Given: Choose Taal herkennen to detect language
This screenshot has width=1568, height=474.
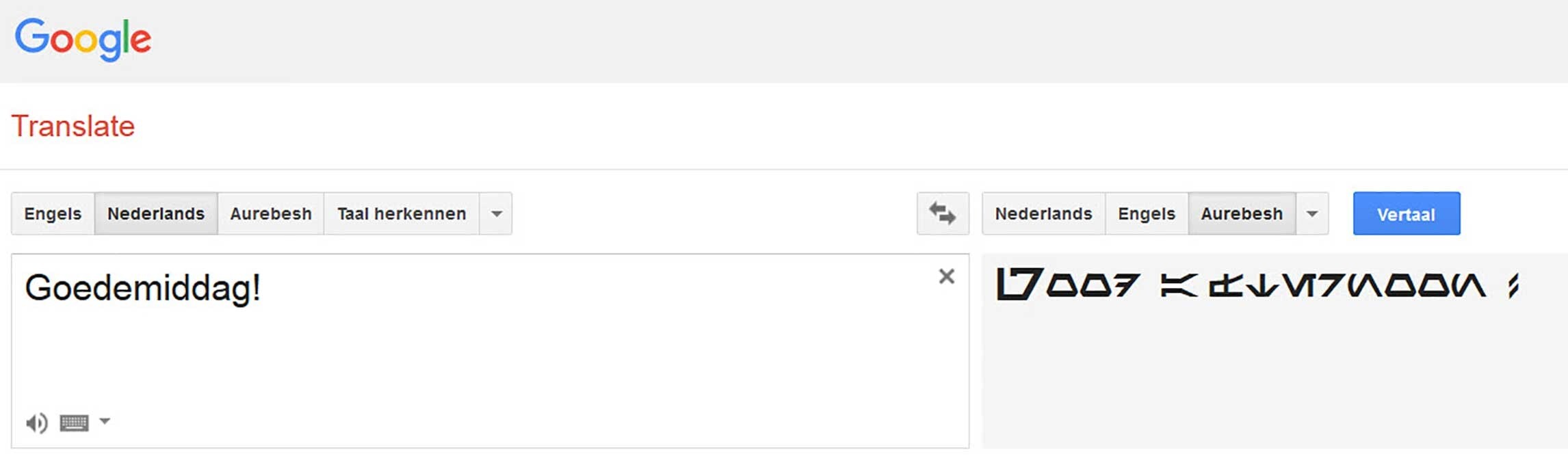Looking at the screenshot, I should [402, 213].
